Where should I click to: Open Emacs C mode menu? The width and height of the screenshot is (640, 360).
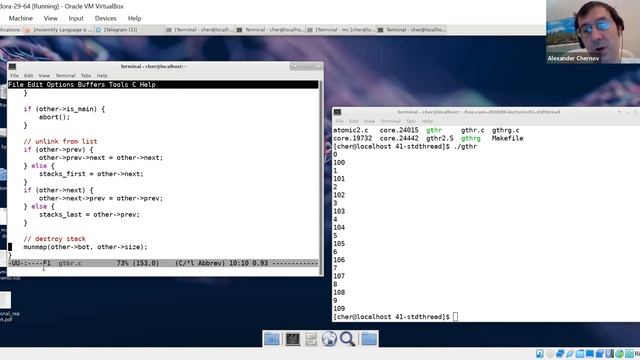pyautogui.click(x=134, y=84)
